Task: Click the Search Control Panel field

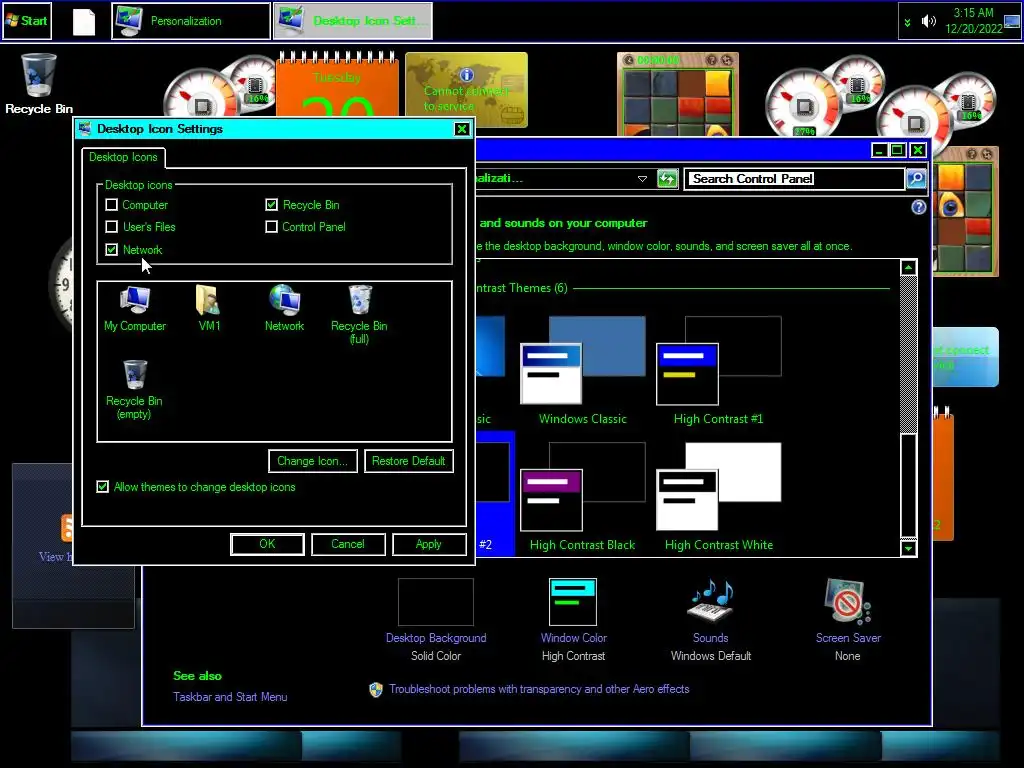Action: click(794, 178)
